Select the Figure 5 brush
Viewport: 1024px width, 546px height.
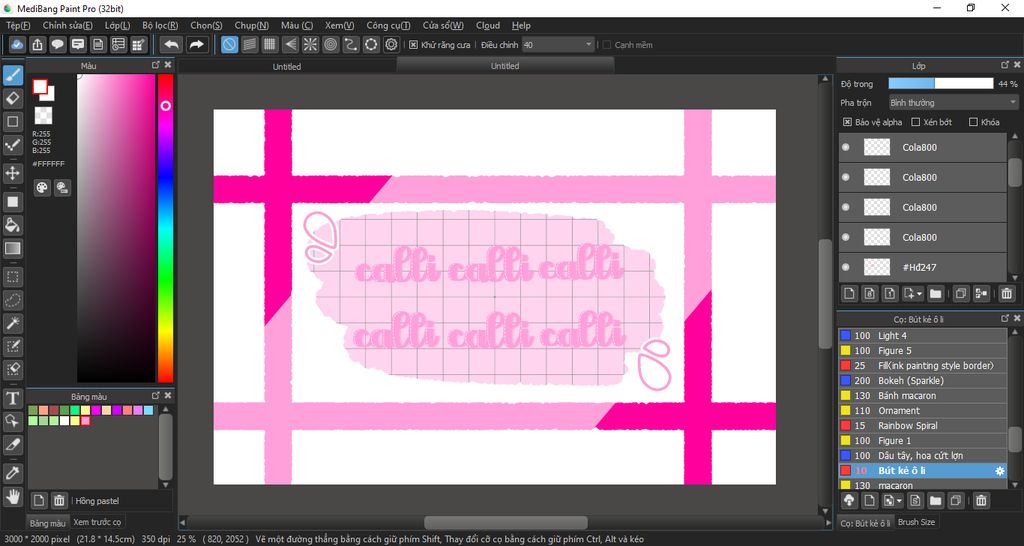(923, 351)
